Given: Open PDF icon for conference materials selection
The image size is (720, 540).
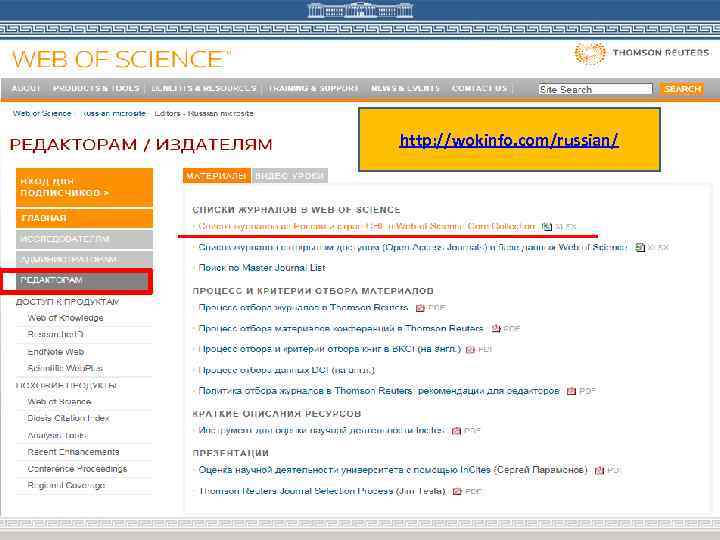Looking at the screenshot, I should point(496,329).
